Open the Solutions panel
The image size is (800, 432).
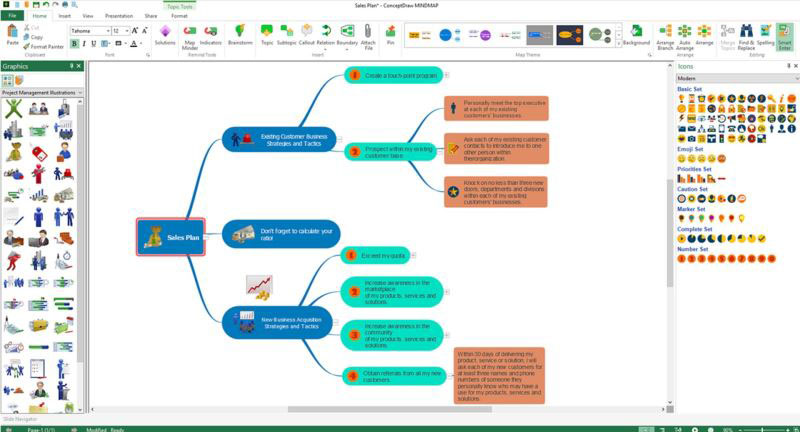pyautogui.click(x=165, y=35)
